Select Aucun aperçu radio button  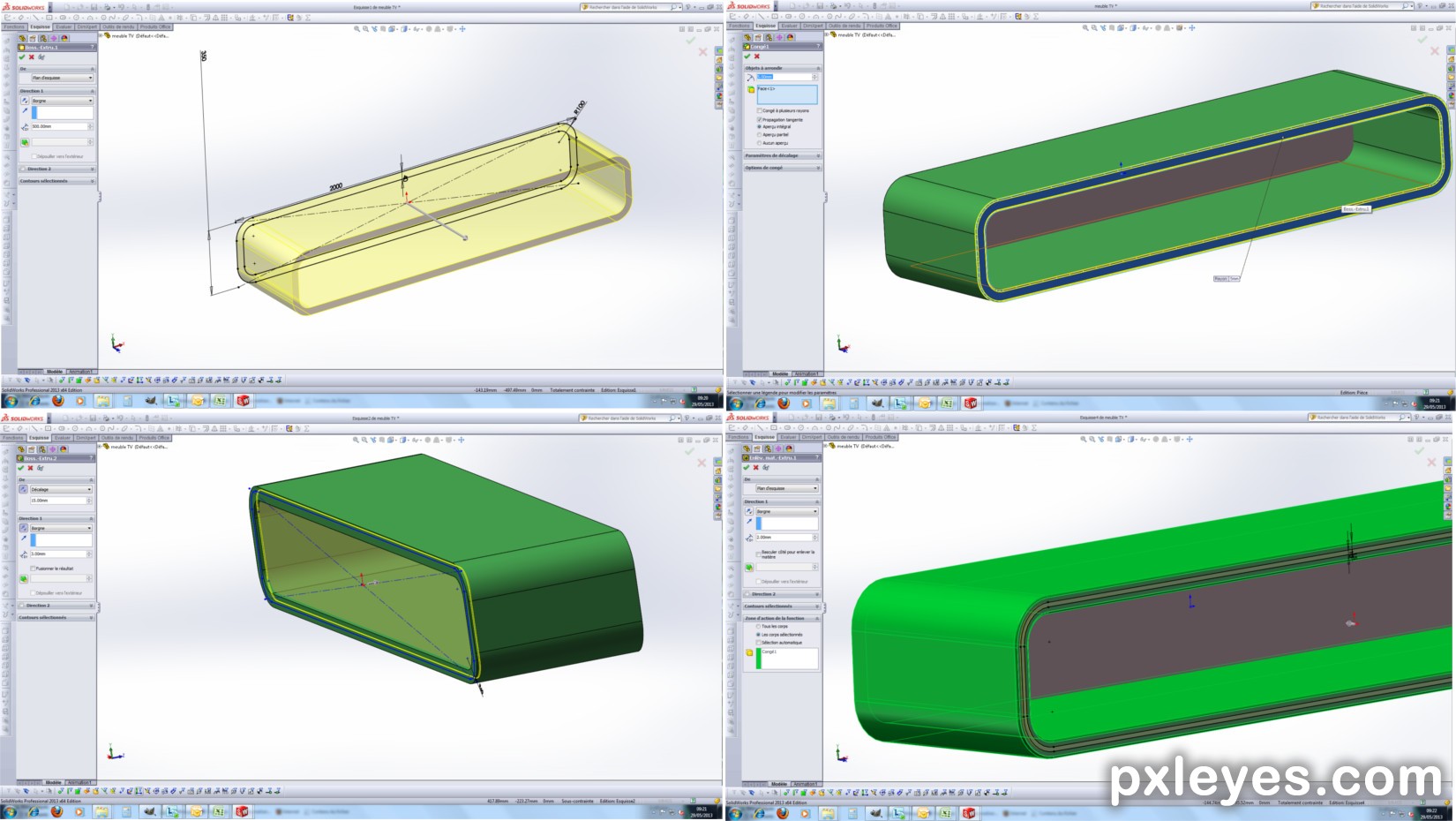759,143
